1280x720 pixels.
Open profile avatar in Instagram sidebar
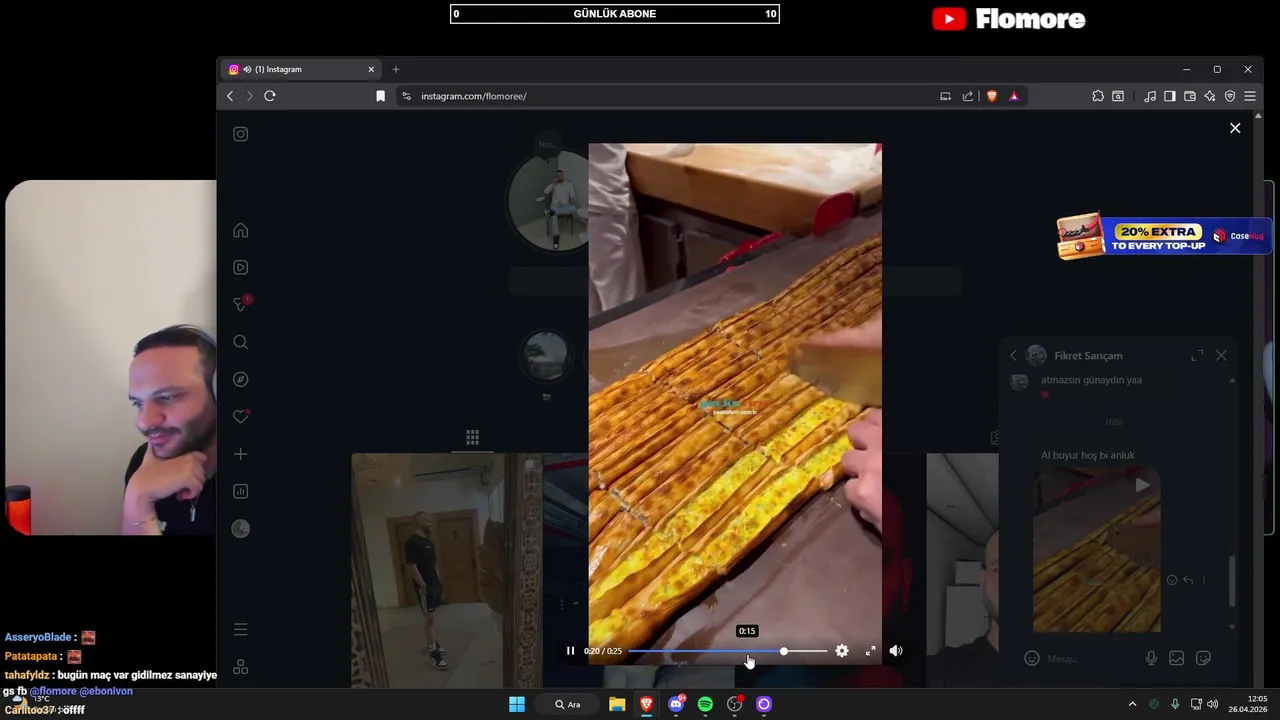(240, 529)
